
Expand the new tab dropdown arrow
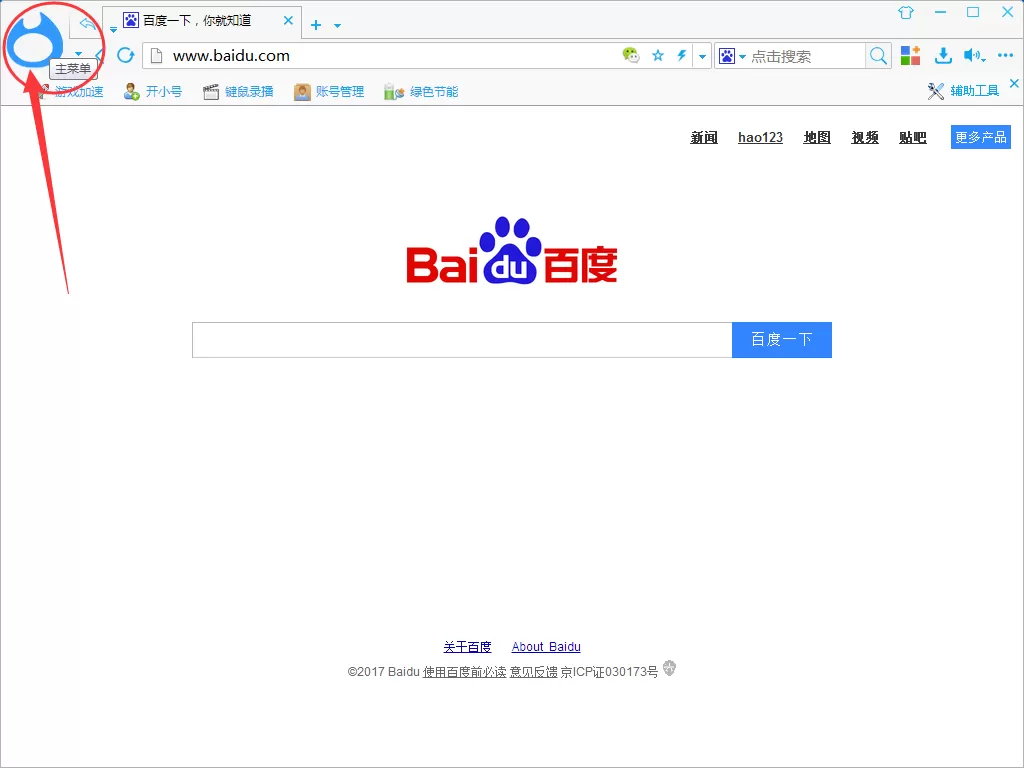338,25
